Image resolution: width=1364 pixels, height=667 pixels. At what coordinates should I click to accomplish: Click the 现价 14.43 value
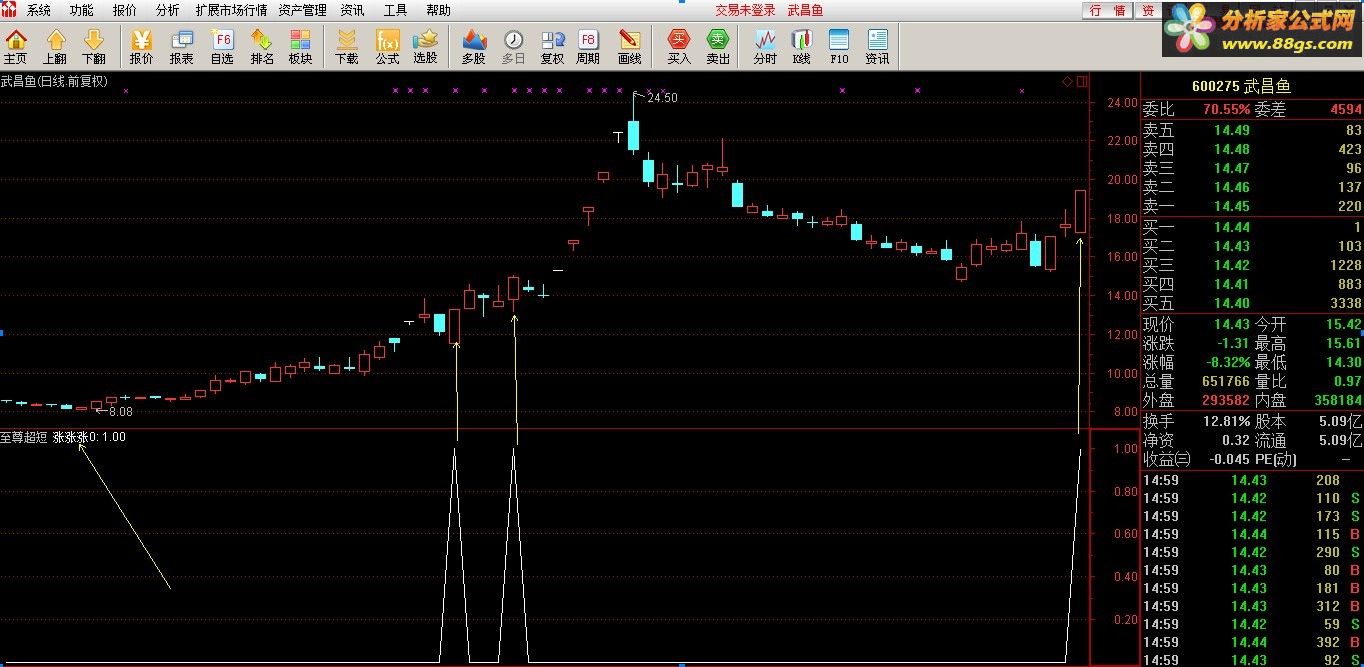click(x=1232, y=324)
